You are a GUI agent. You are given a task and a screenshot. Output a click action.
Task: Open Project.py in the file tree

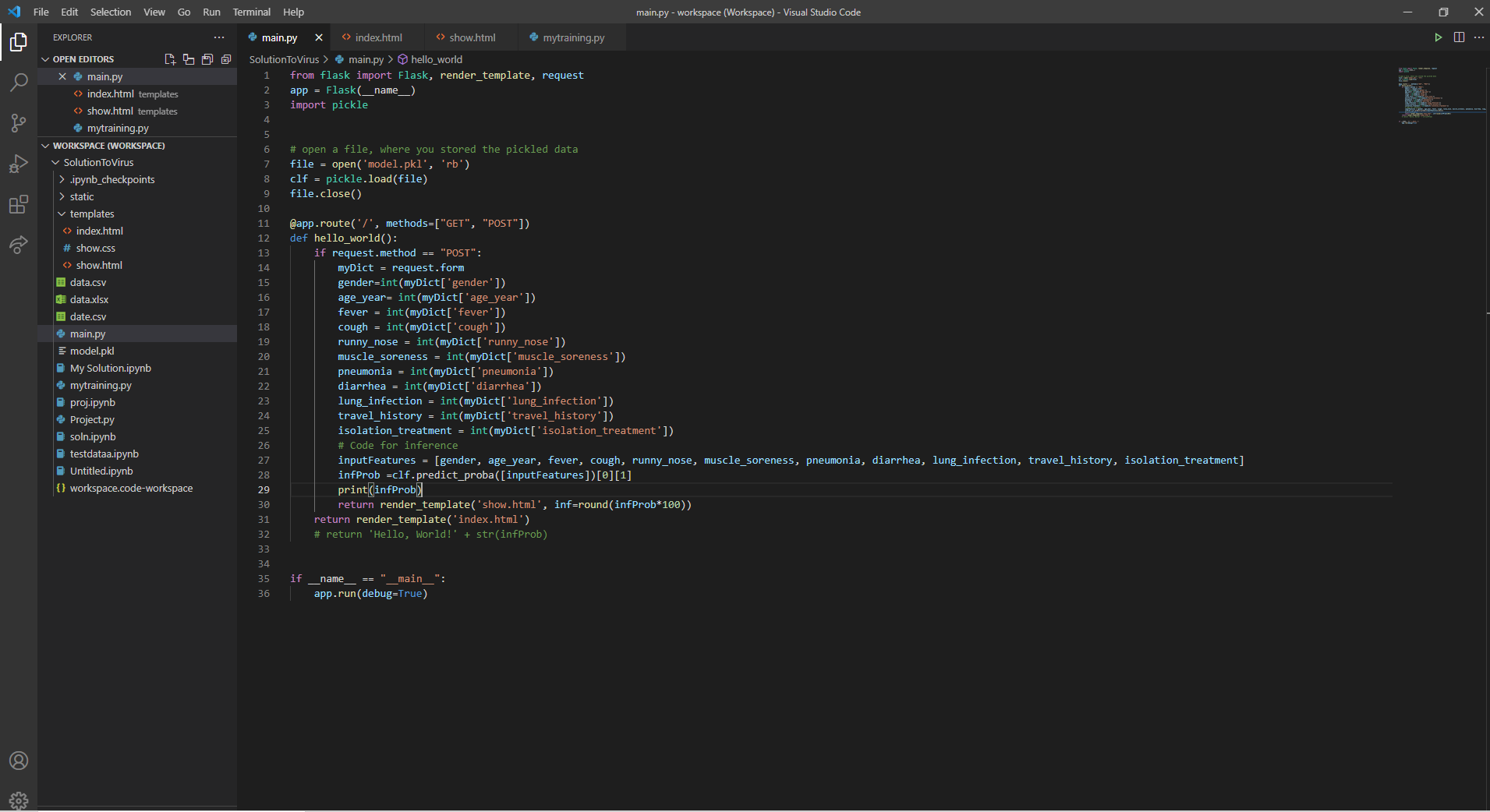[x=137, y=419]
